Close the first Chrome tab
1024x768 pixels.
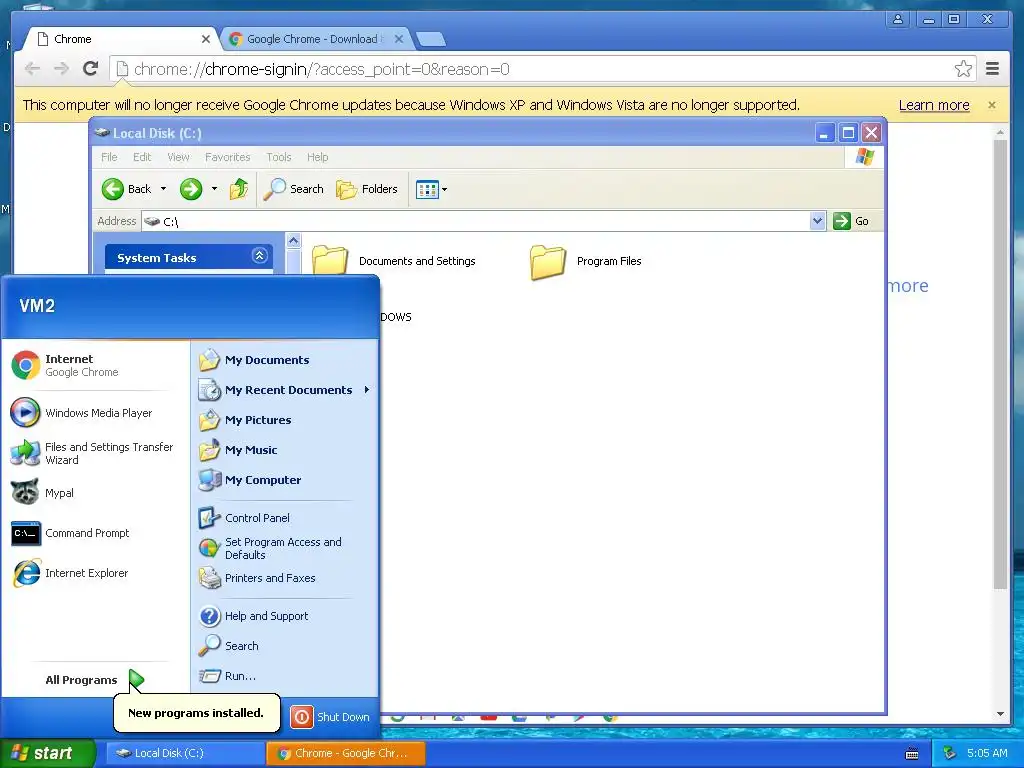[x=206, y=39]
